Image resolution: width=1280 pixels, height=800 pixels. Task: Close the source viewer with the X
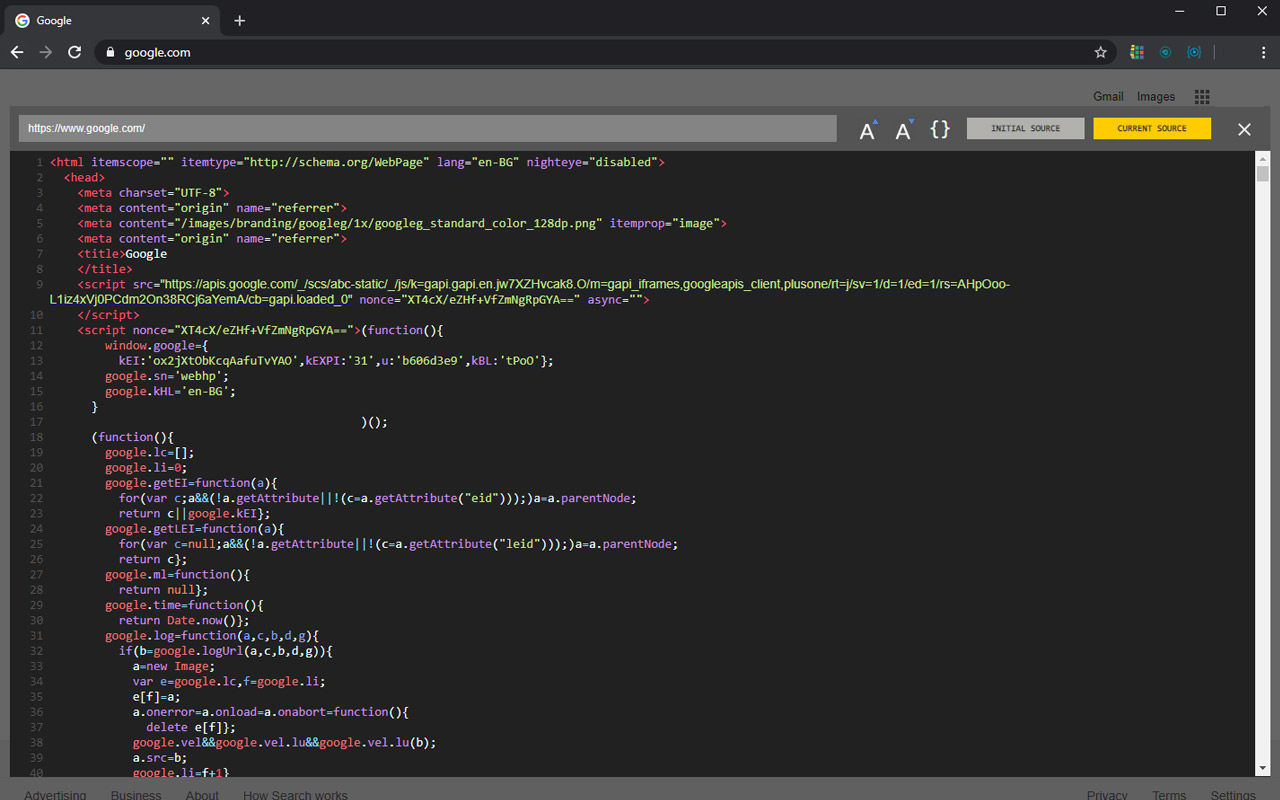click(1244, 129)
